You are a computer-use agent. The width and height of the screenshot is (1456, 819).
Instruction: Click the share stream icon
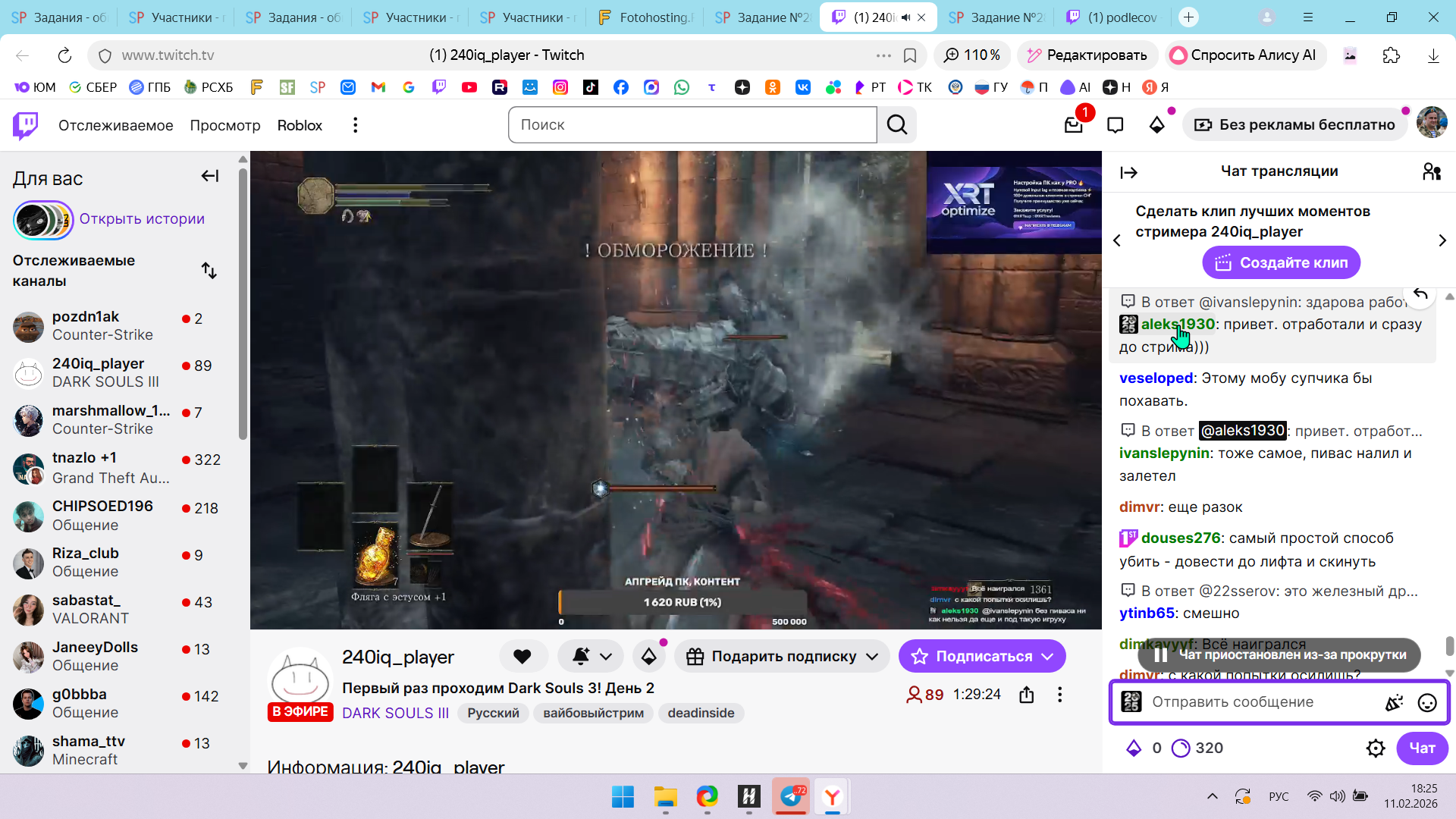(x=1026, y=695)
